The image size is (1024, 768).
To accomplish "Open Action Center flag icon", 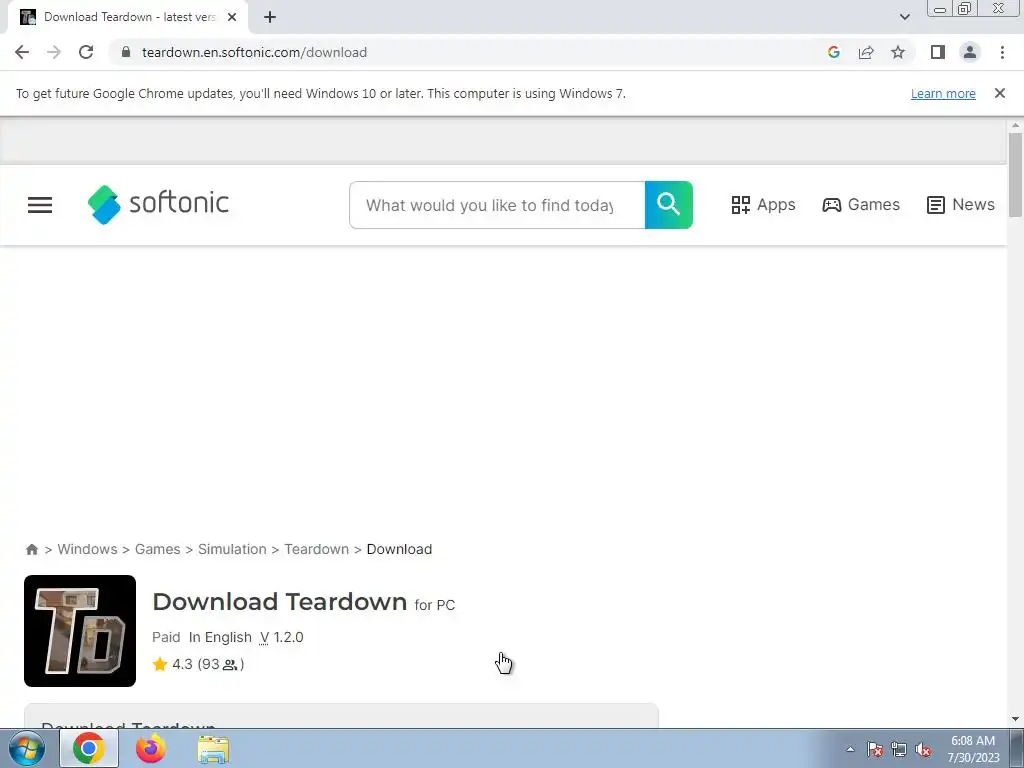I will [875, 749].
